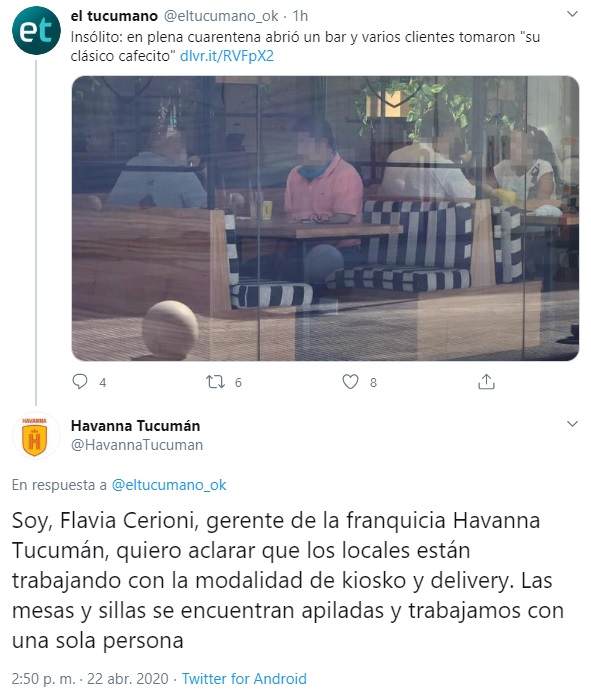Open the dlvr.it/RVFpX2 link

coord(227,56)
